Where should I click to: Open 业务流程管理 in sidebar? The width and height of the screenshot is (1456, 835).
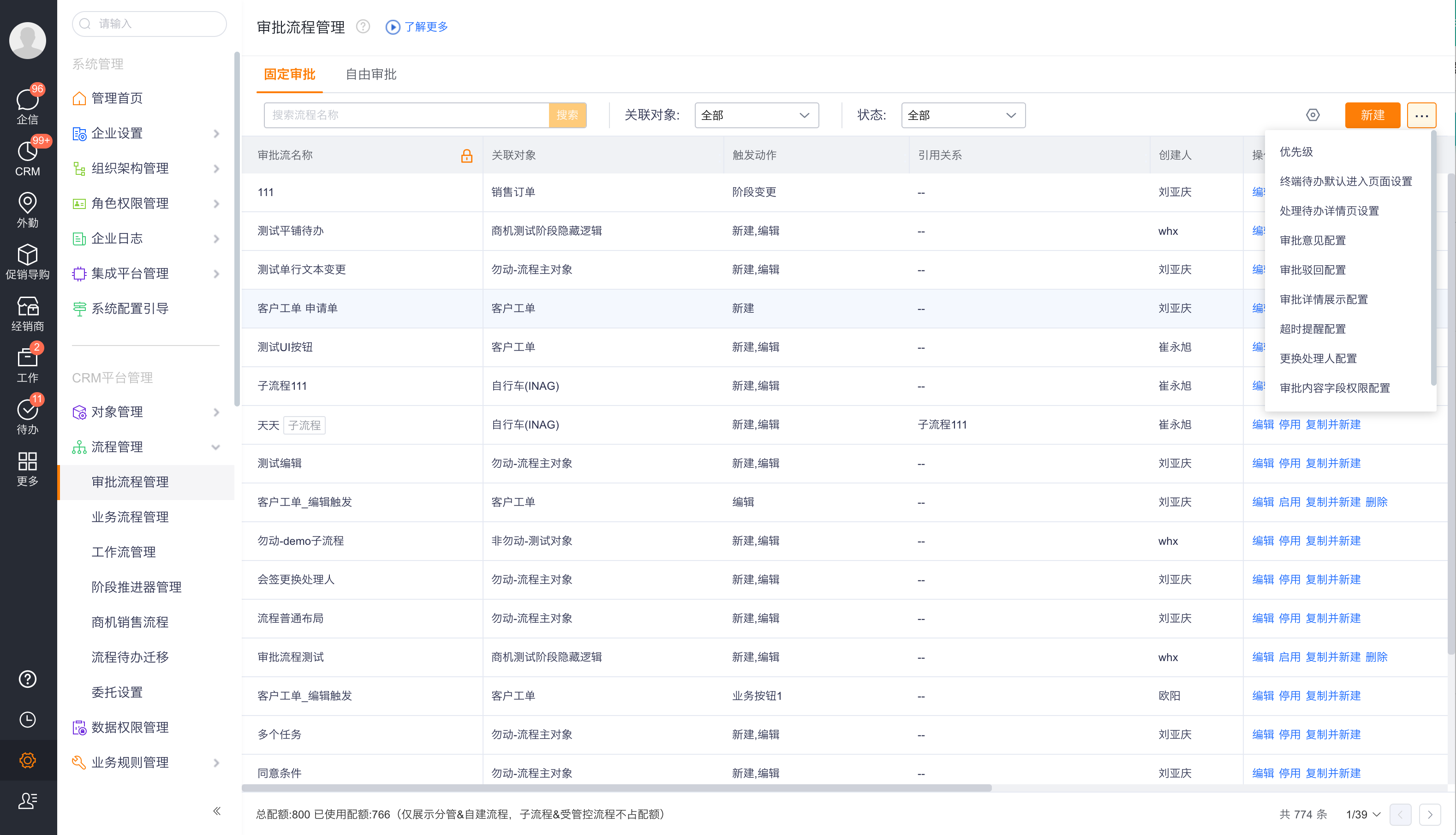pos(130,517)
